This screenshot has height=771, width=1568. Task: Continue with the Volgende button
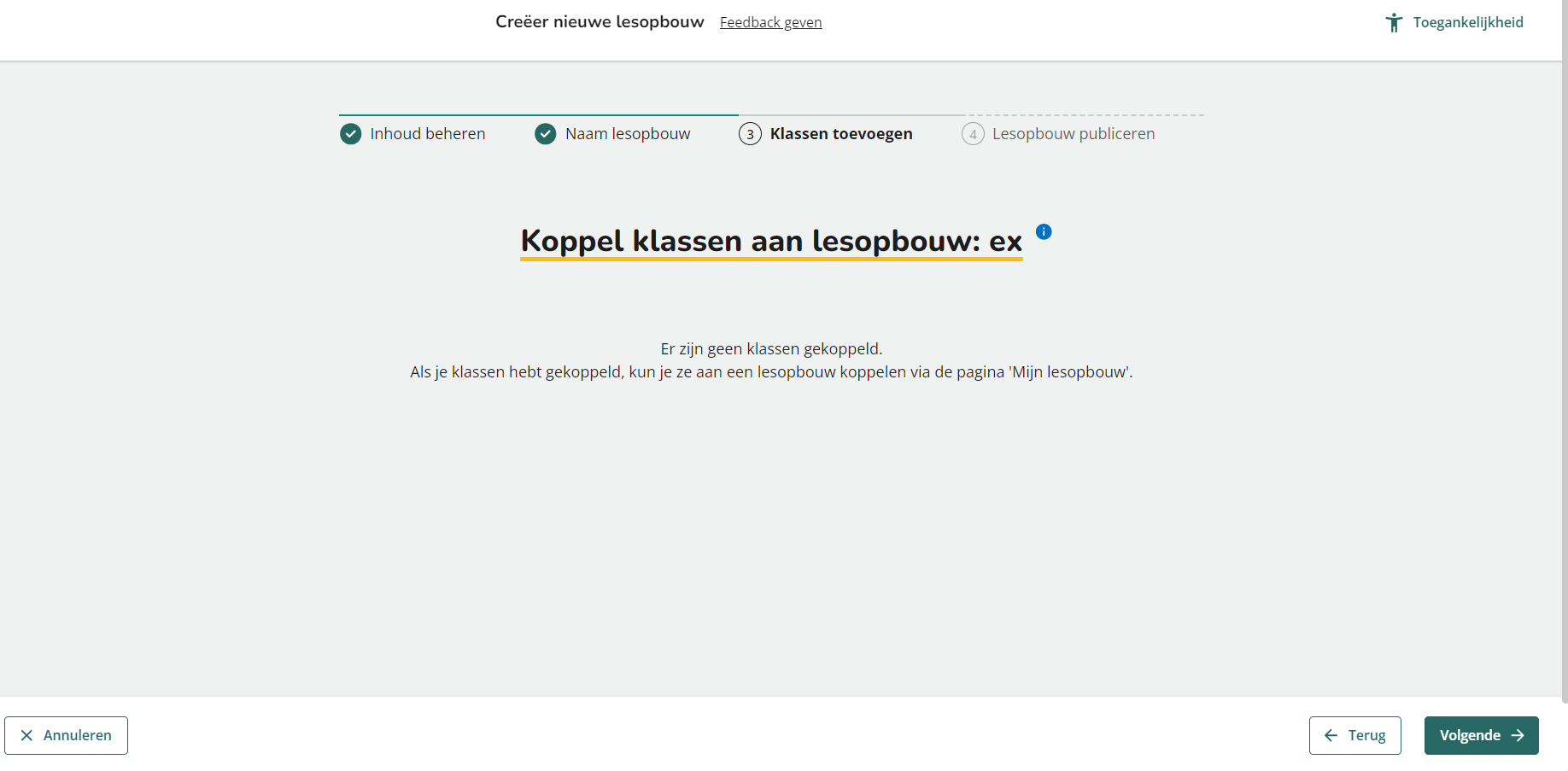click(x=1482, y=735)
